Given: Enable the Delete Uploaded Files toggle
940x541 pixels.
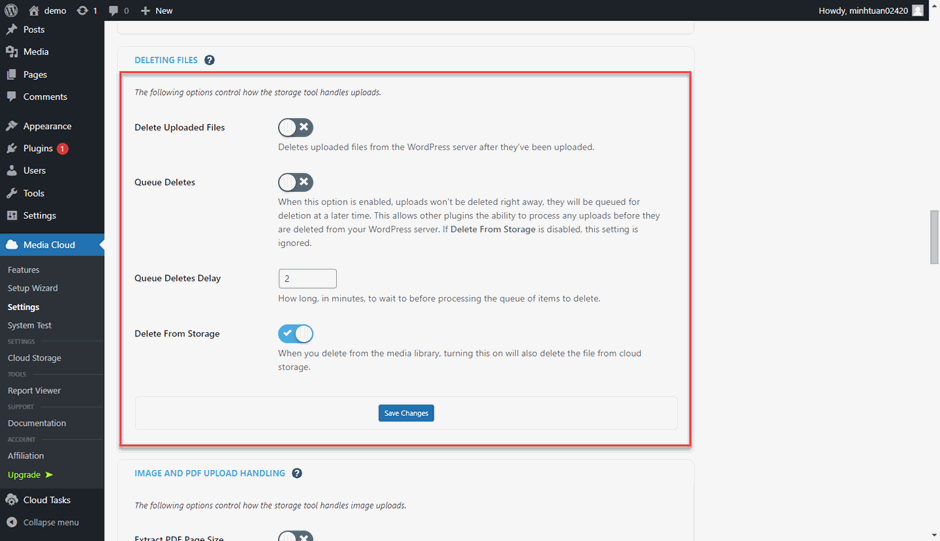Looking at the screenshot, I should [x=296, y=127].
